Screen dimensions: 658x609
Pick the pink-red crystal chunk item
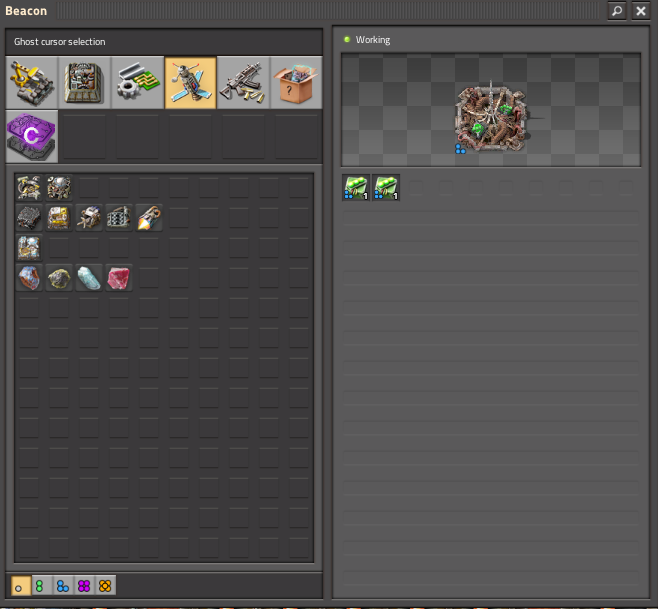(119, 278)
